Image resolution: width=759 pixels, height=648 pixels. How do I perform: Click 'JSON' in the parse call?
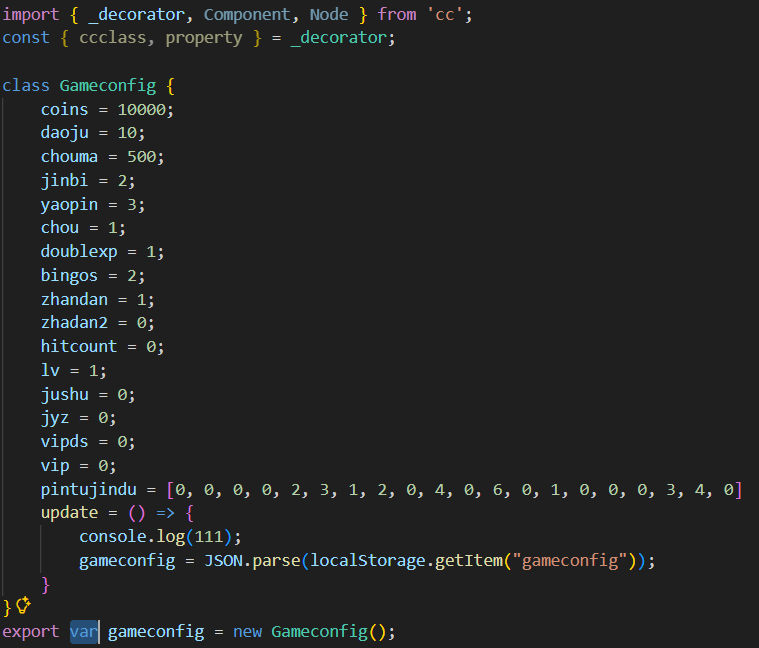(x=223, y=561)
